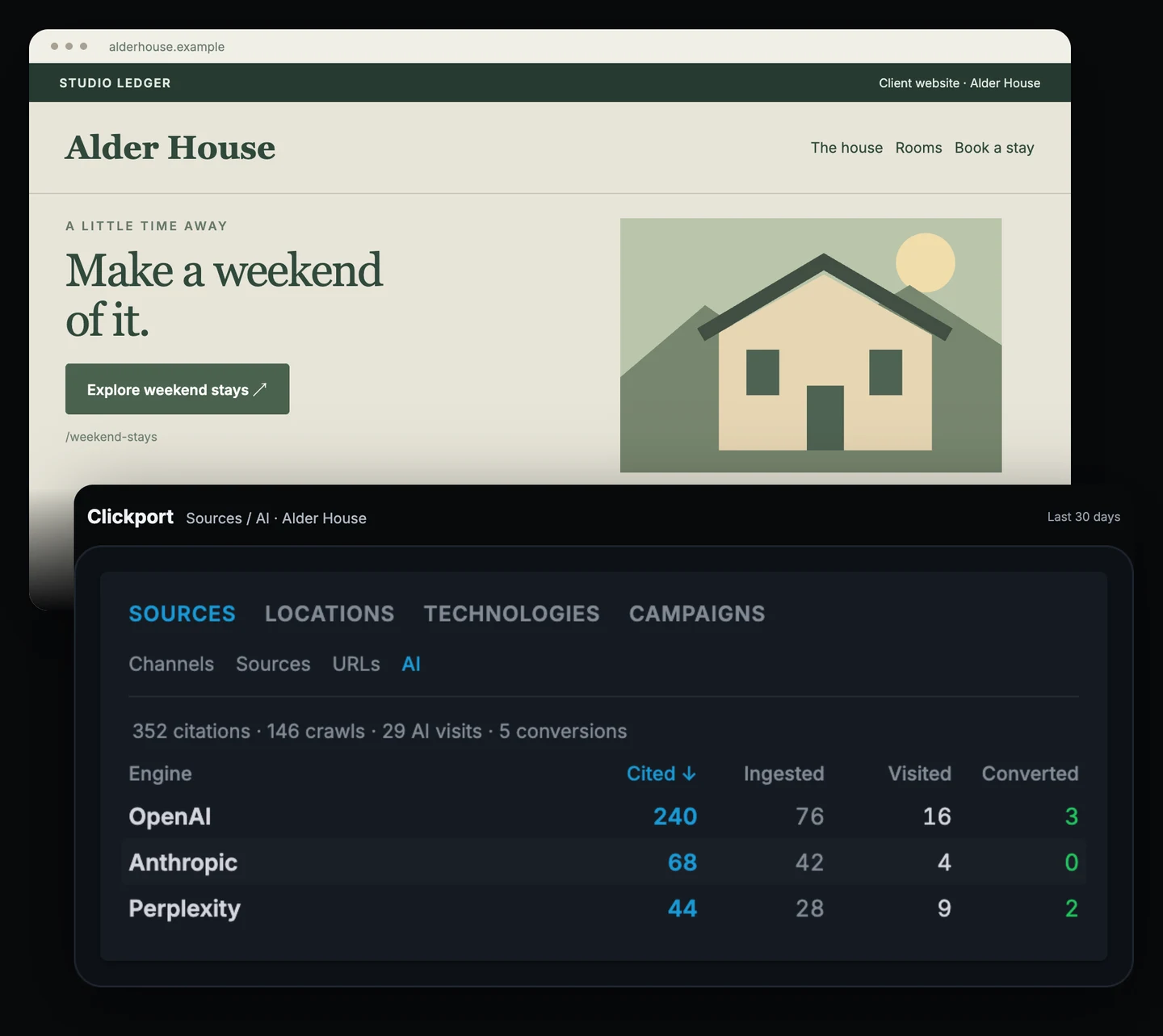Image resolution: width=1163 pixels, height=1036 pixels.
Task: Click Perplexity cited value 44
Action: point(682,908)
